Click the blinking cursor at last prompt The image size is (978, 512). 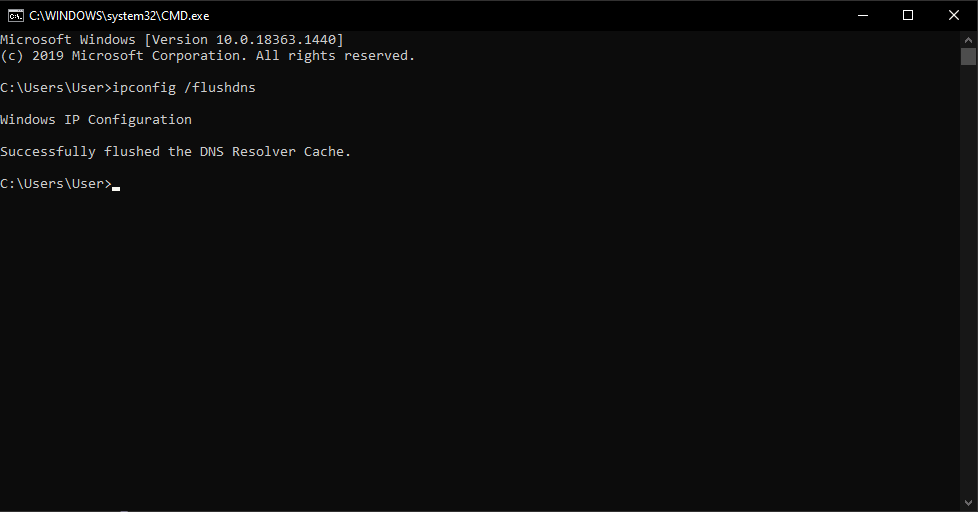[x=116, y=186]
